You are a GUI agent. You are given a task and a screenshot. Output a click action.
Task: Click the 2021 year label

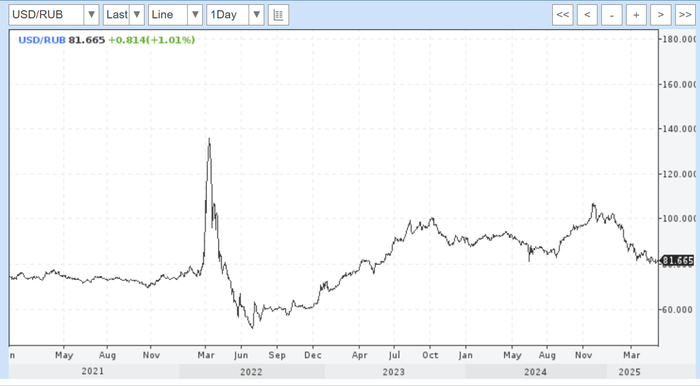[x=93, y=371]
